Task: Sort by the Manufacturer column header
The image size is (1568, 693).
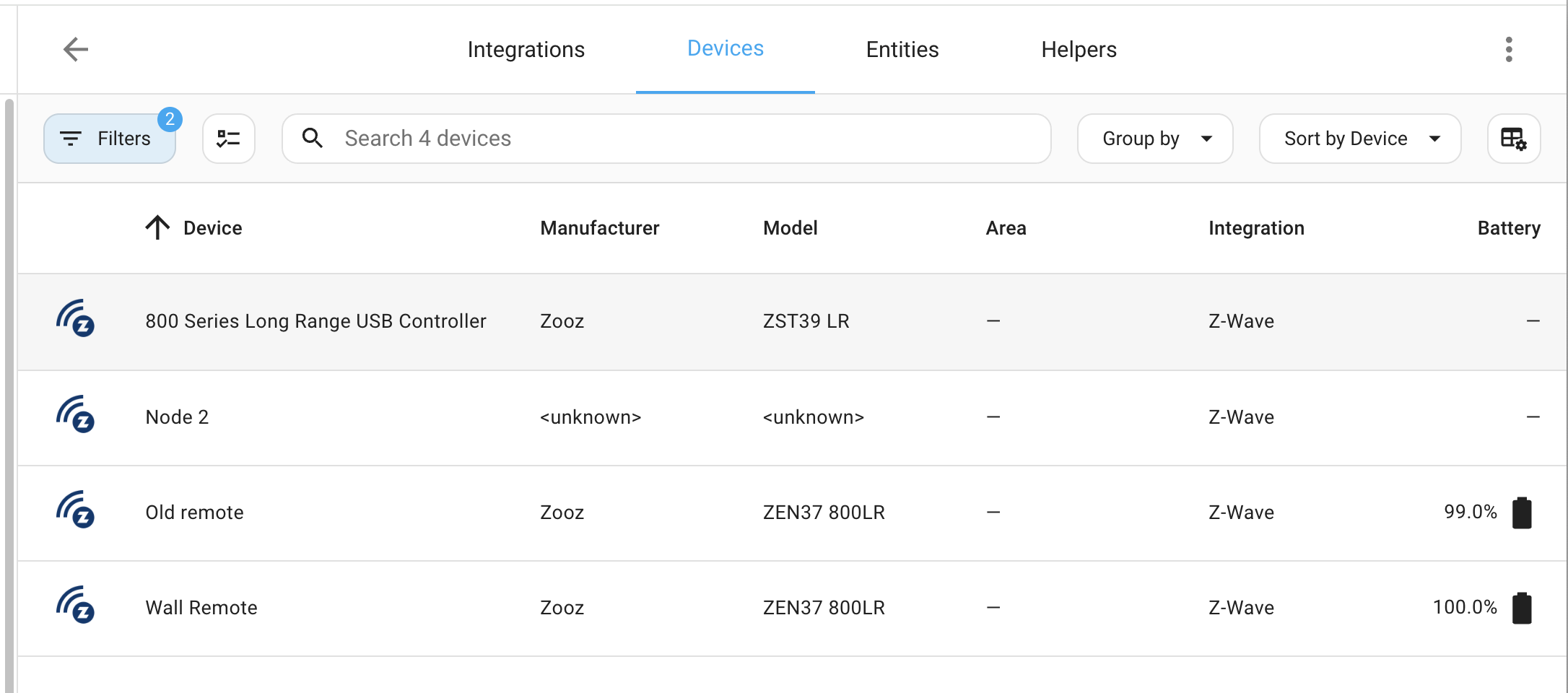Action: click(599, 228)
